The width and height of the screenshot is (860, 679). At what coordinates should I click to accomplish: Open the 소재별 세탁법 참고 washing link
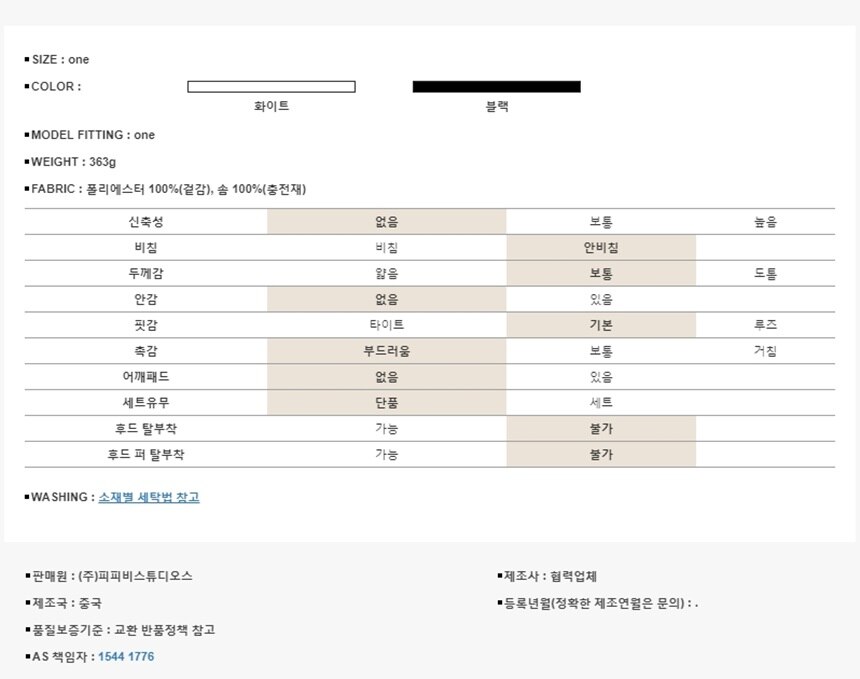[149, 497]
